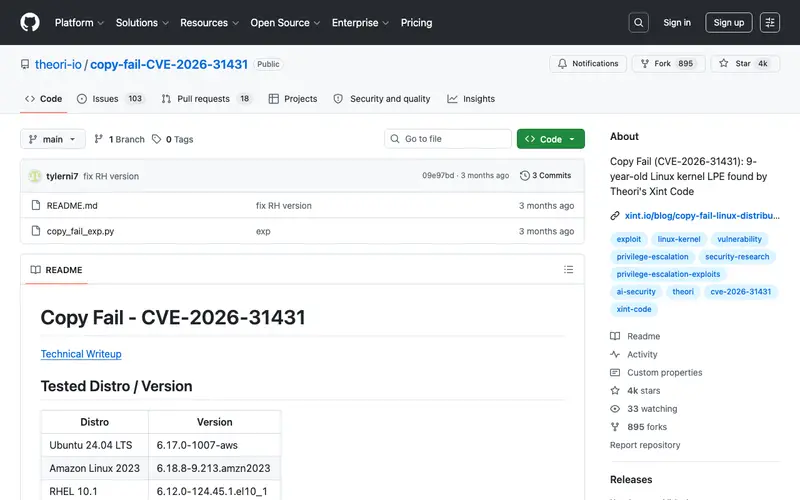The image size is (800, 500).
Task: Click file icon beside README.md
Action: pos(36,205)
